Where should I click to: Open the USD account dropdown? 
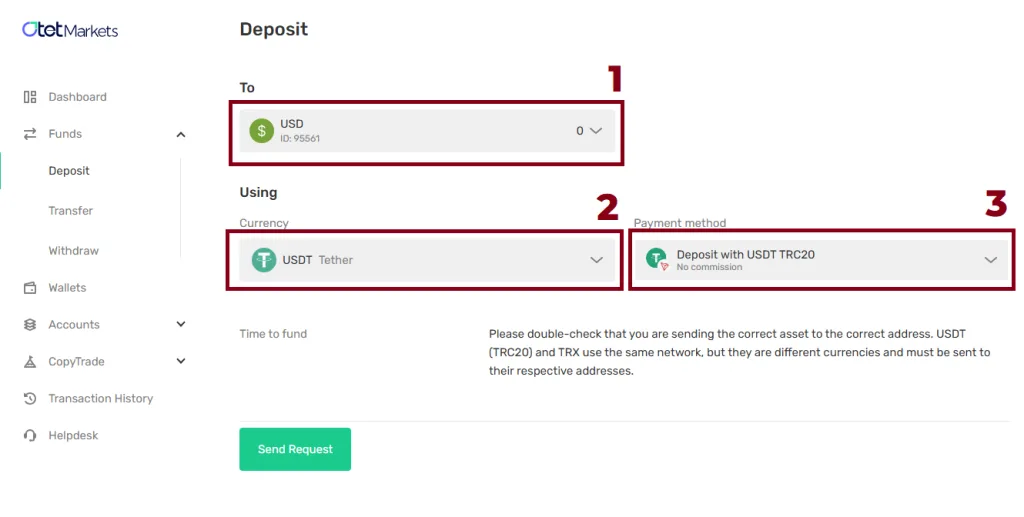tap(596, 131)
